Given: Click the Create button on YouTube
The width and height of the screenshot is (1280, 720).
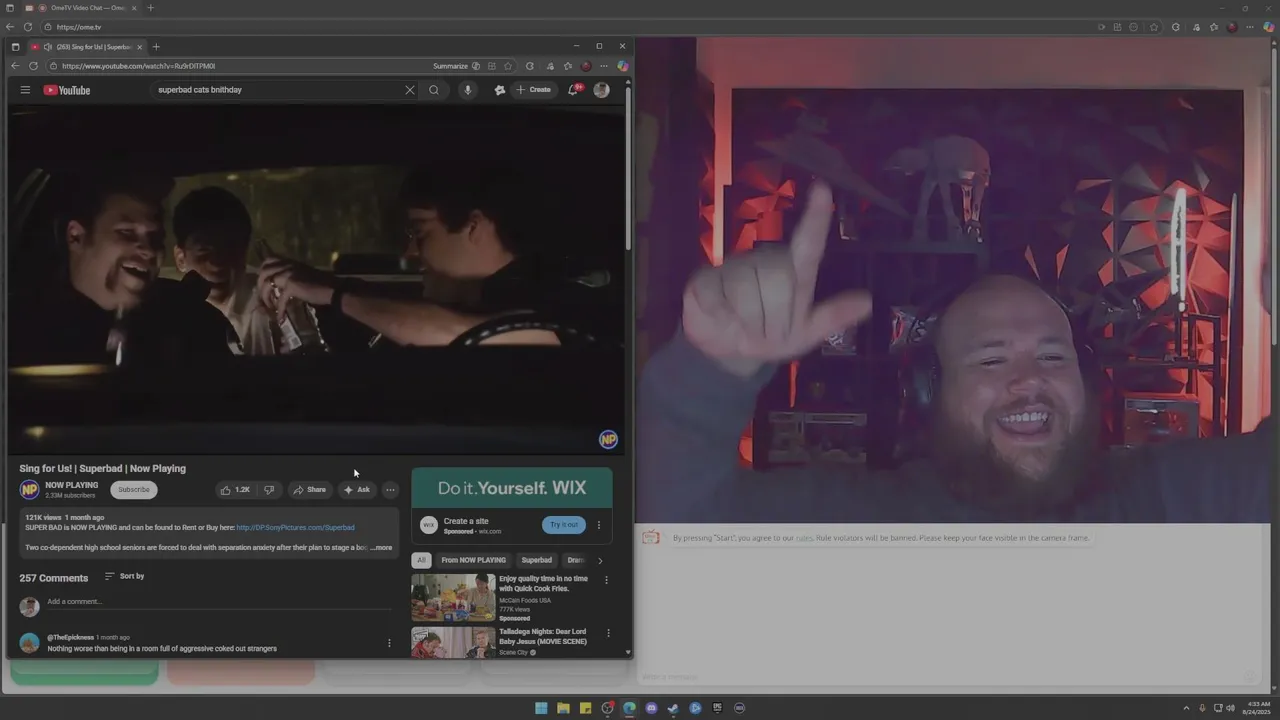Looking at the screenshot, I should 534,90.
